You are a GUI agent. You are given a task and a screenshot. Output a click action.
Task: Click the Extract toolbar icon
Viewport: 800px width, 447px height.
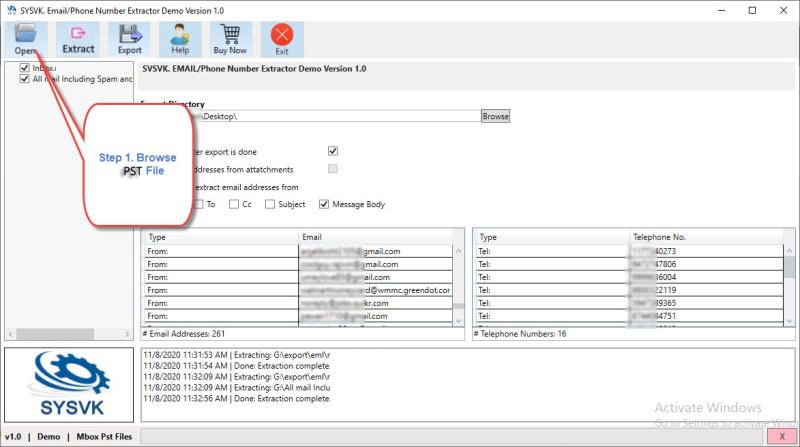pyautogui.click(x=78, y=39)
